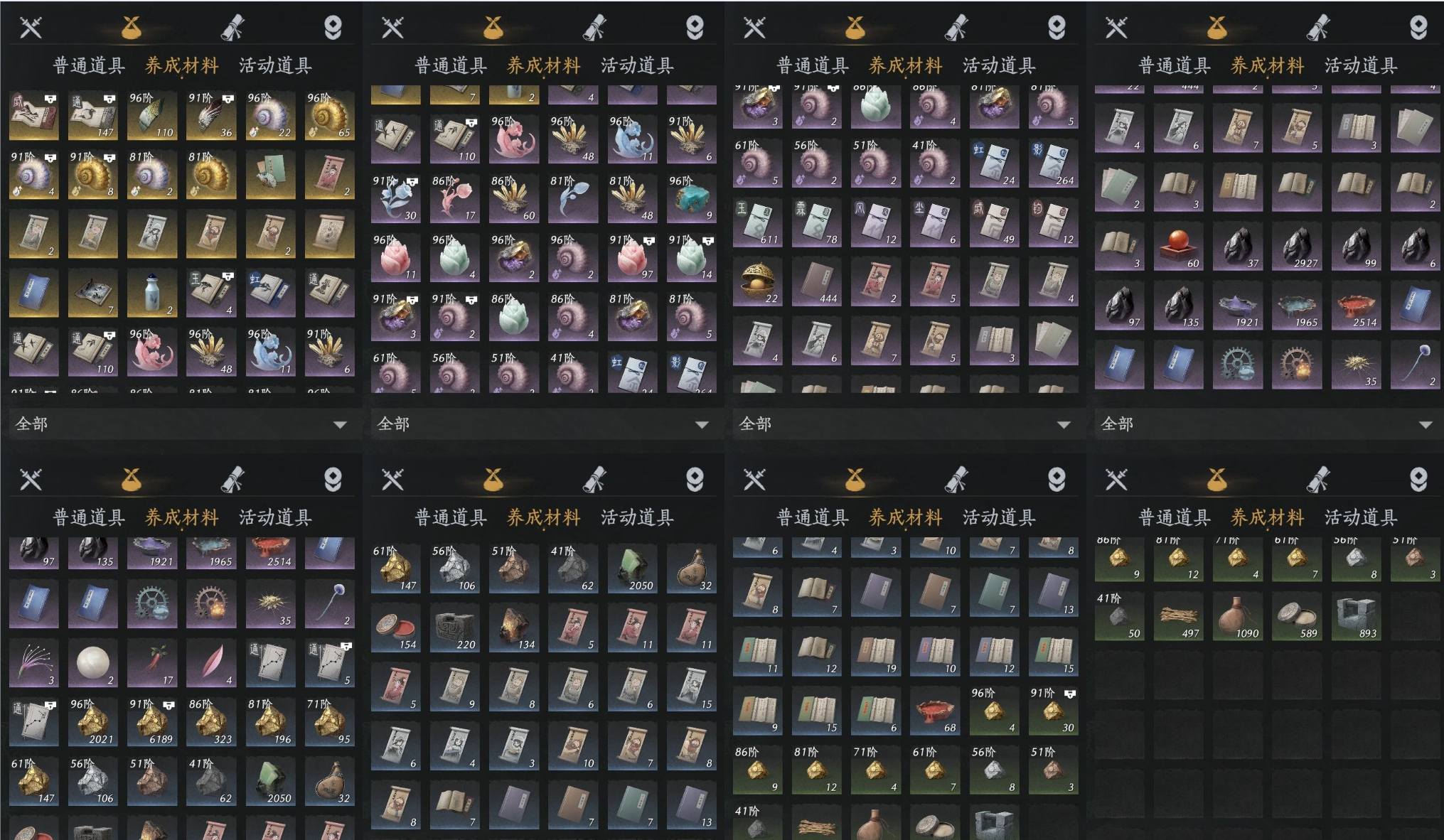Select the clay jug with count 1090
Screen dimensions: 1444x840
point(1238,616)
